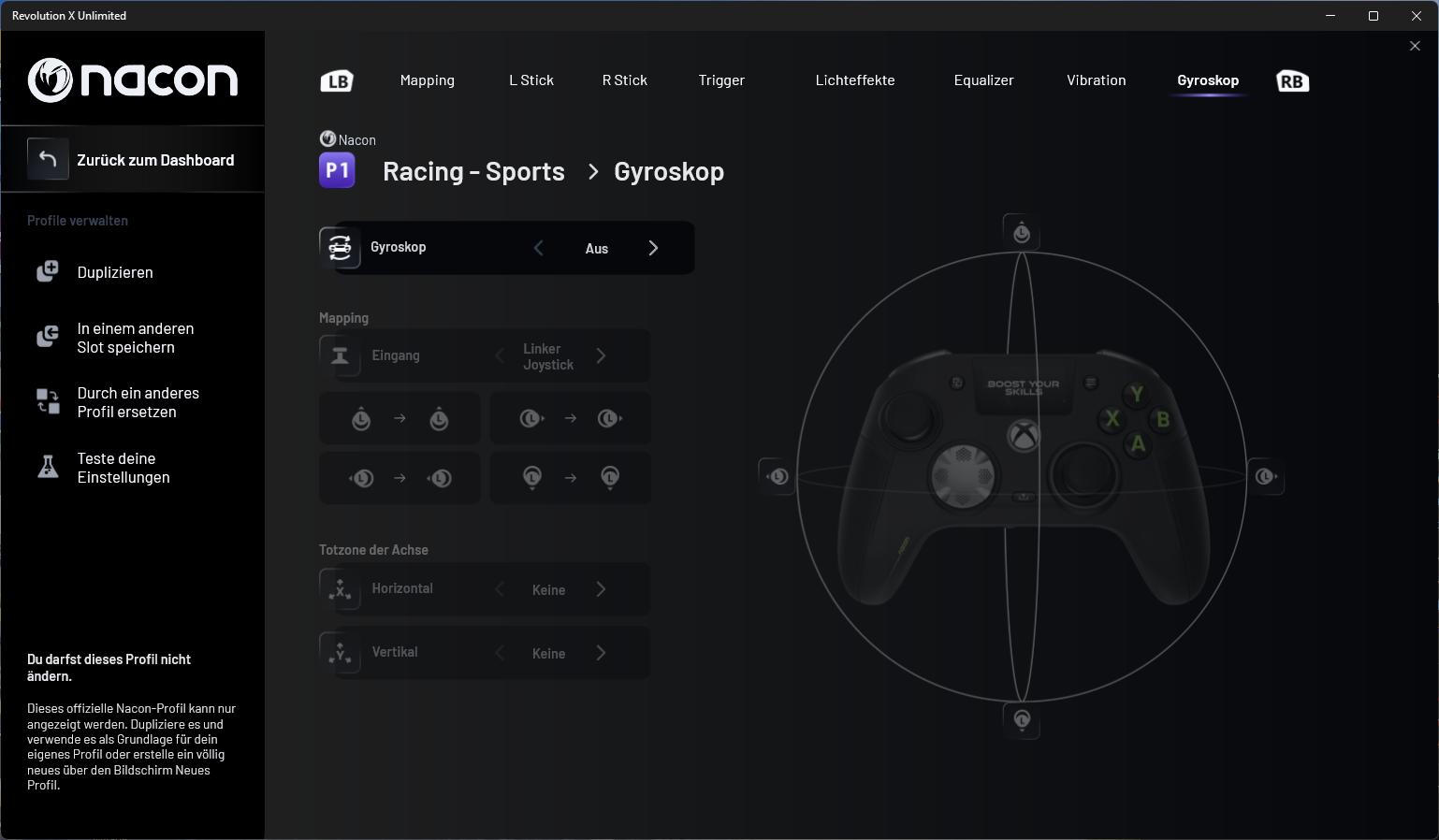The image size is (1439, 840).
Task: Click the P1 profile badge
Action: coord(337,171)
